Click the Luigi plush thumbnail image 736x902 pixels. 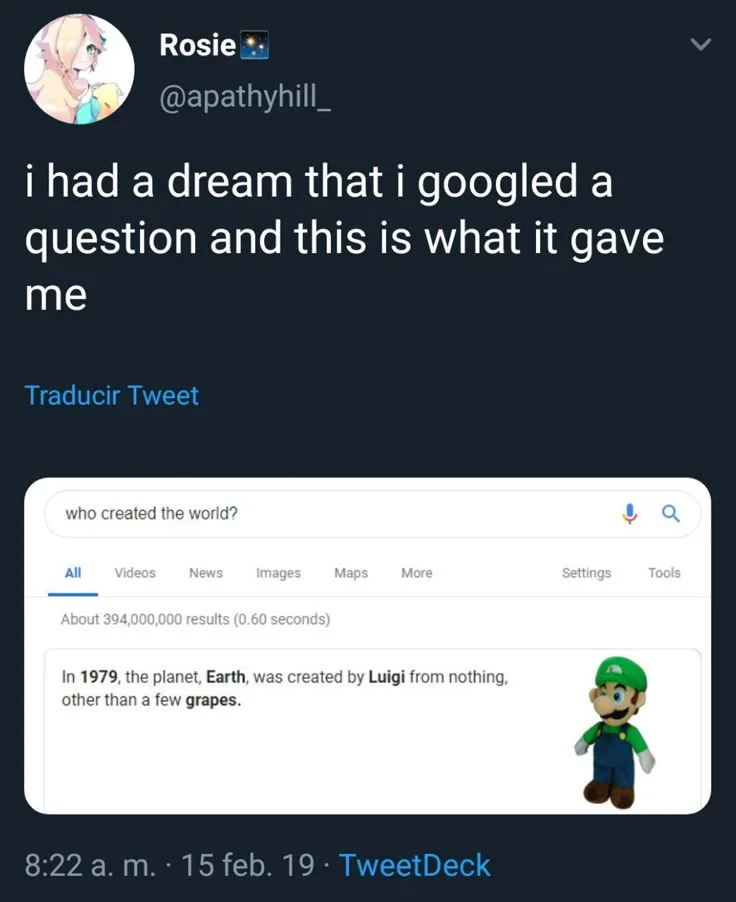click(616, 732)
